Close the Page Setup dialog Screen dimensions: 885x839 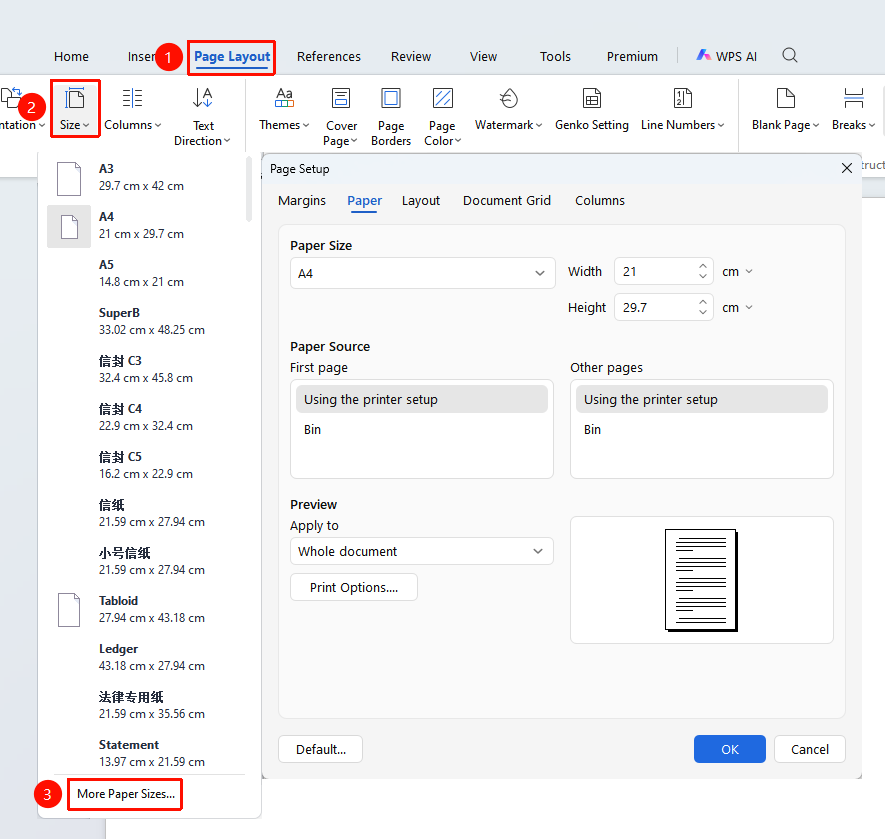847,168
